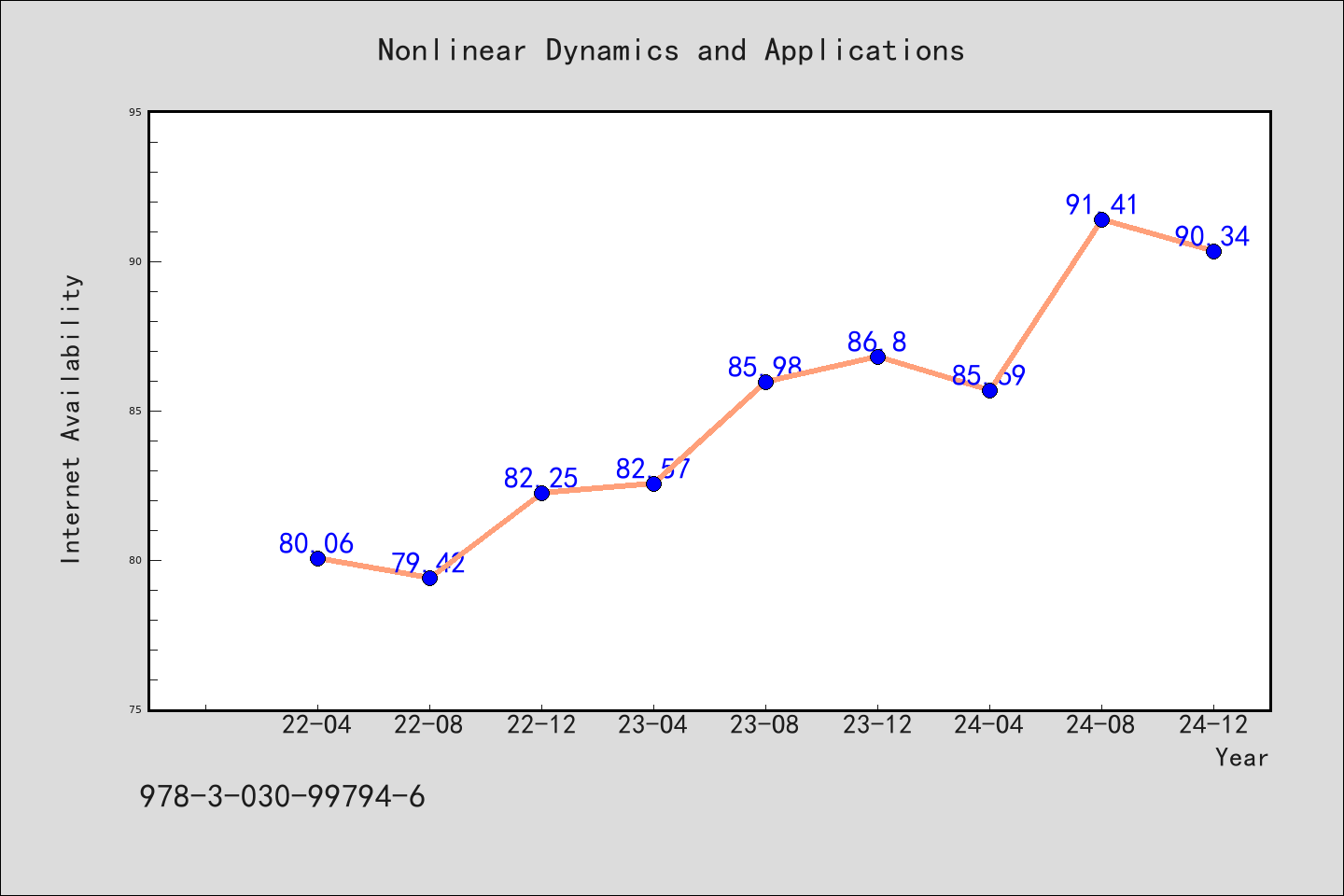Click the chart title 'Nonlinear Dynamics and Applications'
Image resolution: width=1344 pixels, height=896 pixels.
pyautogui.click(x=671, y=50)
